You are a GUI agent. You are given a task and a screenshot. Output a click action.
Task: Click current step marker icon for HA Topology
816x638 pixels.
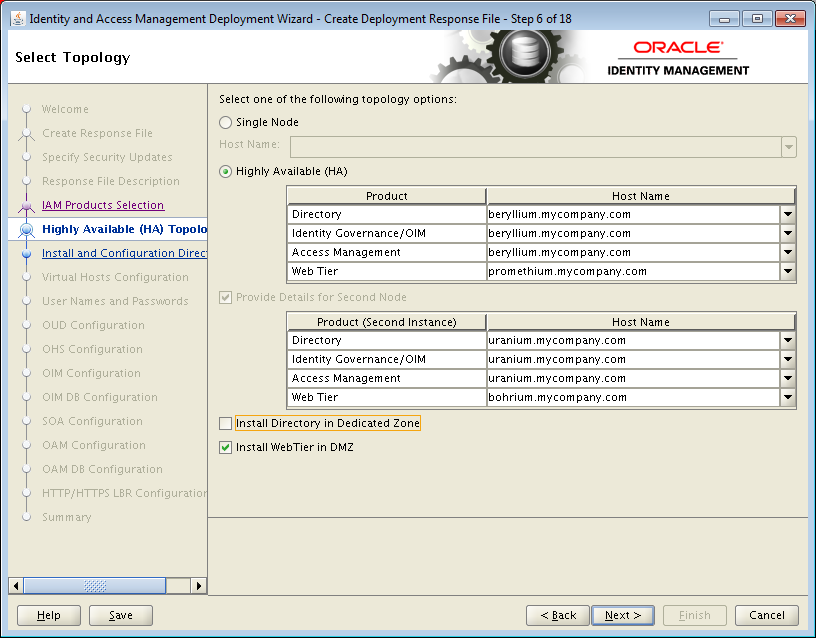[x=27, y=229]
